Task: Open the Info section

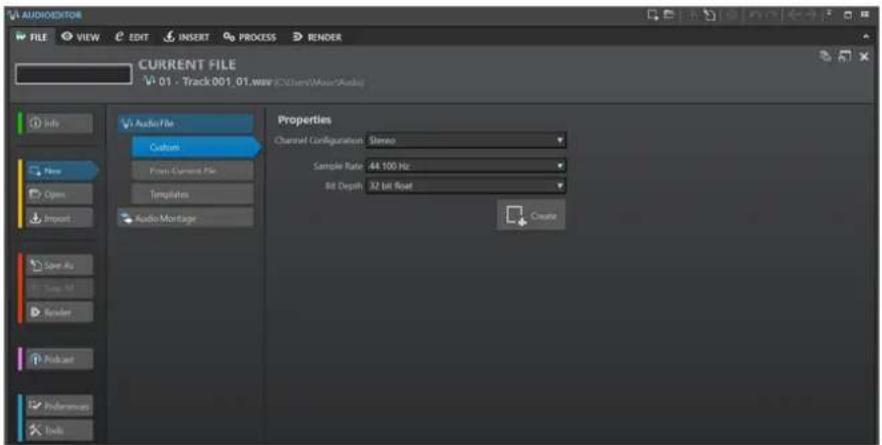Action: coord(58,123)
